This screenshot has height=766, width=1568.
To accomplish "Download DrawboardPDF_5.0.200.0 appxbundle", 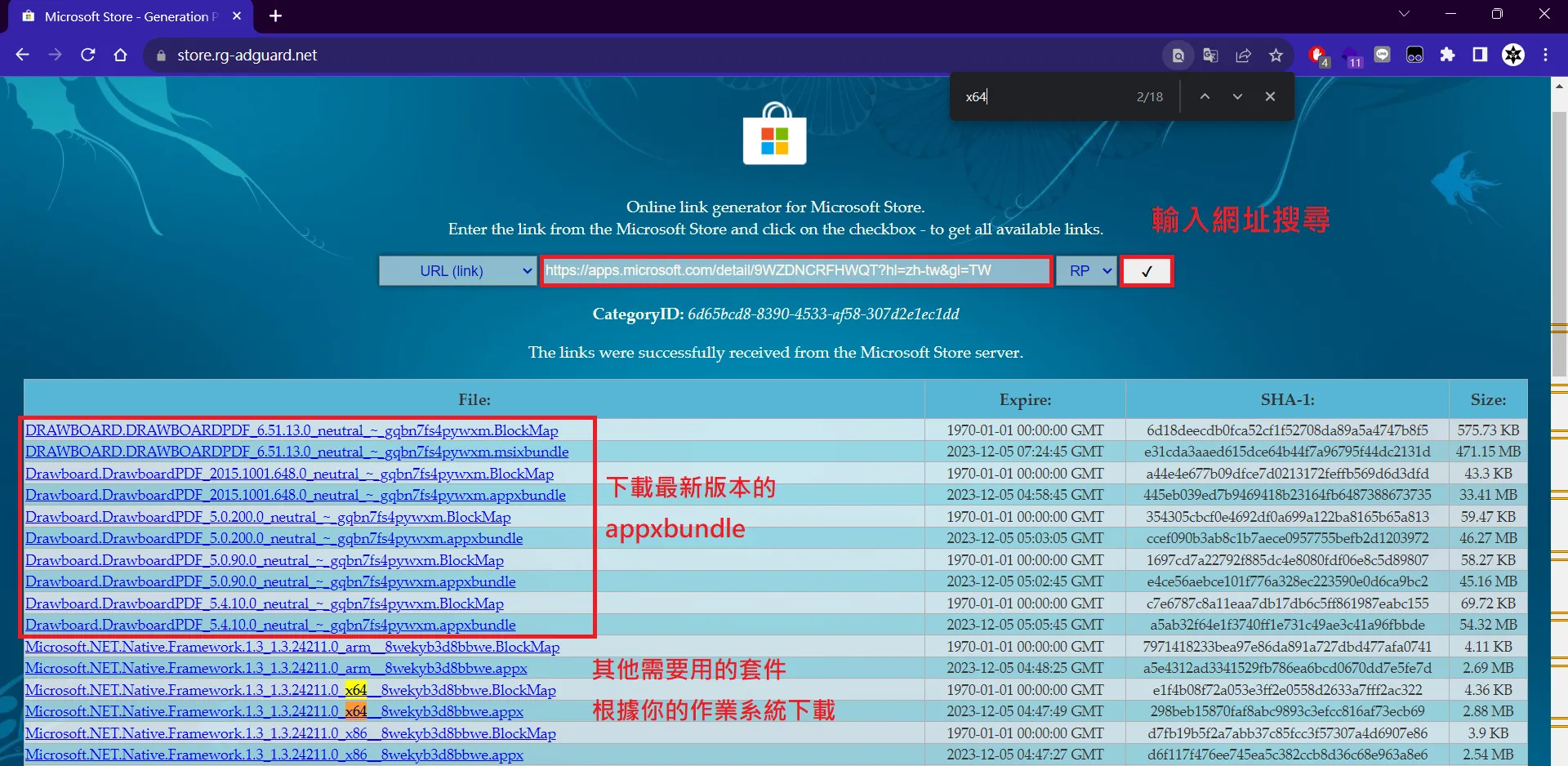I will 274,538.
